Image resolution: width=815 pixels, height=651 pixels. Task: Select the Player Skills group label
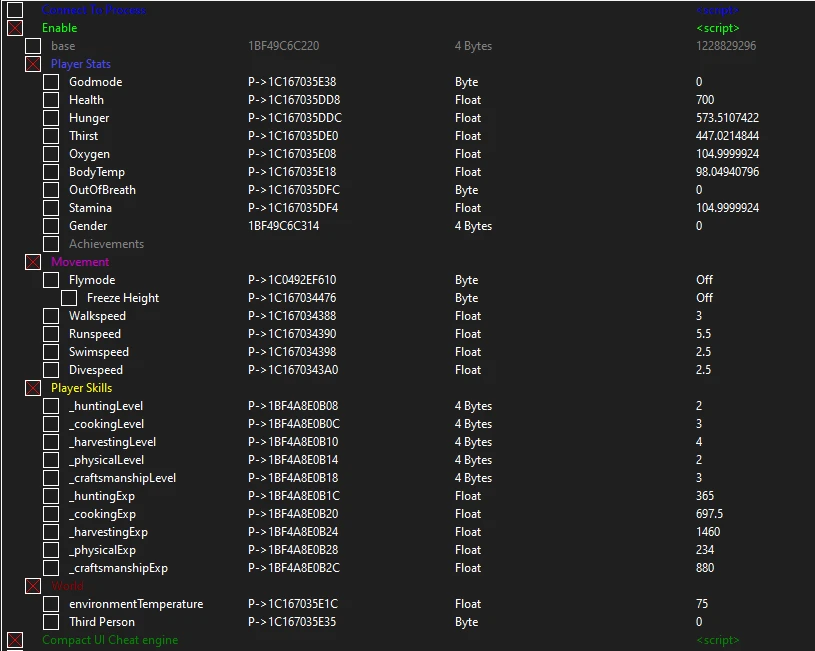(x=82, y=388)
